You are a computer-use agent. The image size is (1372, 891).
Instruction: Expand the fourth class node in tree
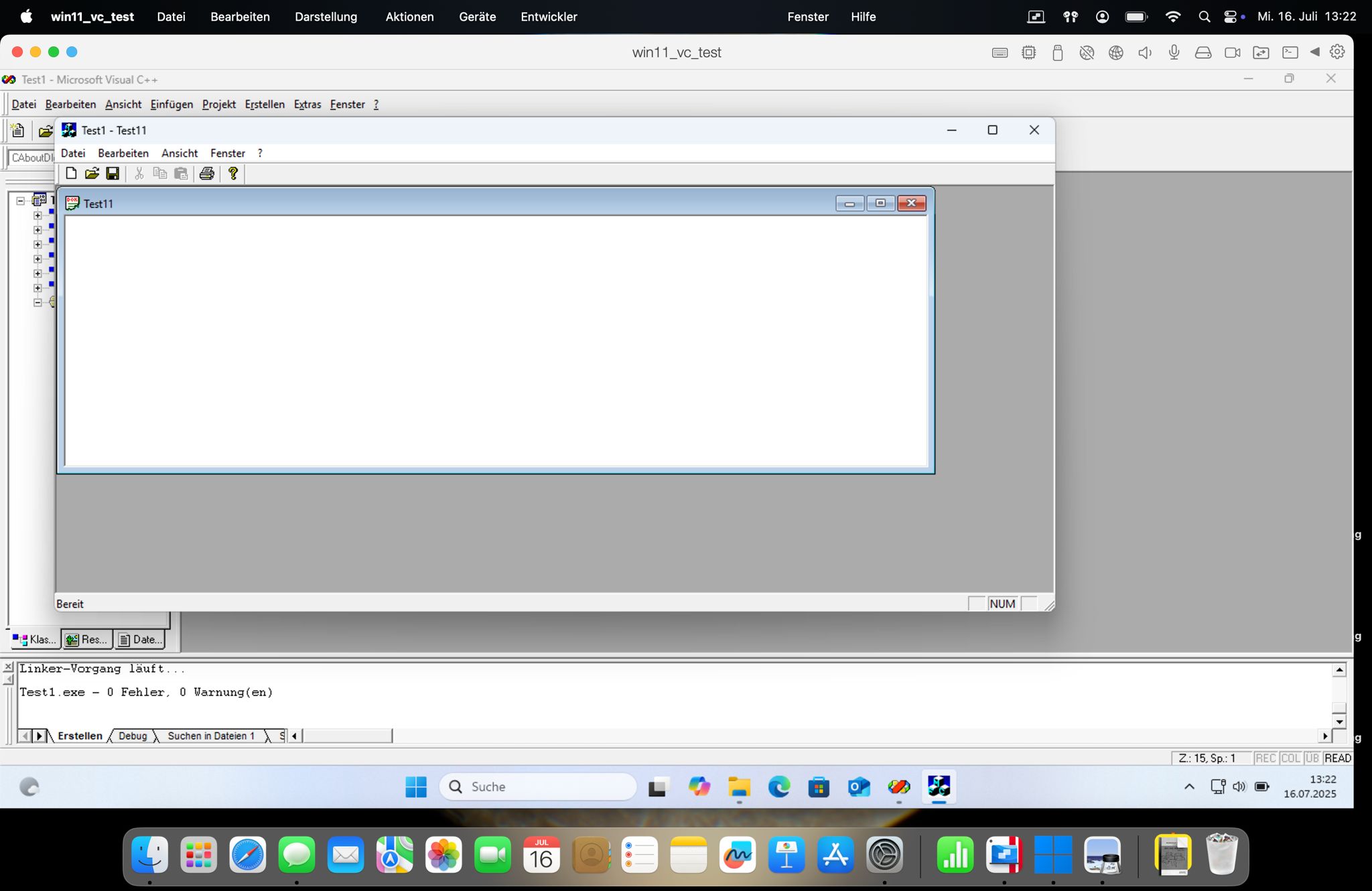coord(38,259)
